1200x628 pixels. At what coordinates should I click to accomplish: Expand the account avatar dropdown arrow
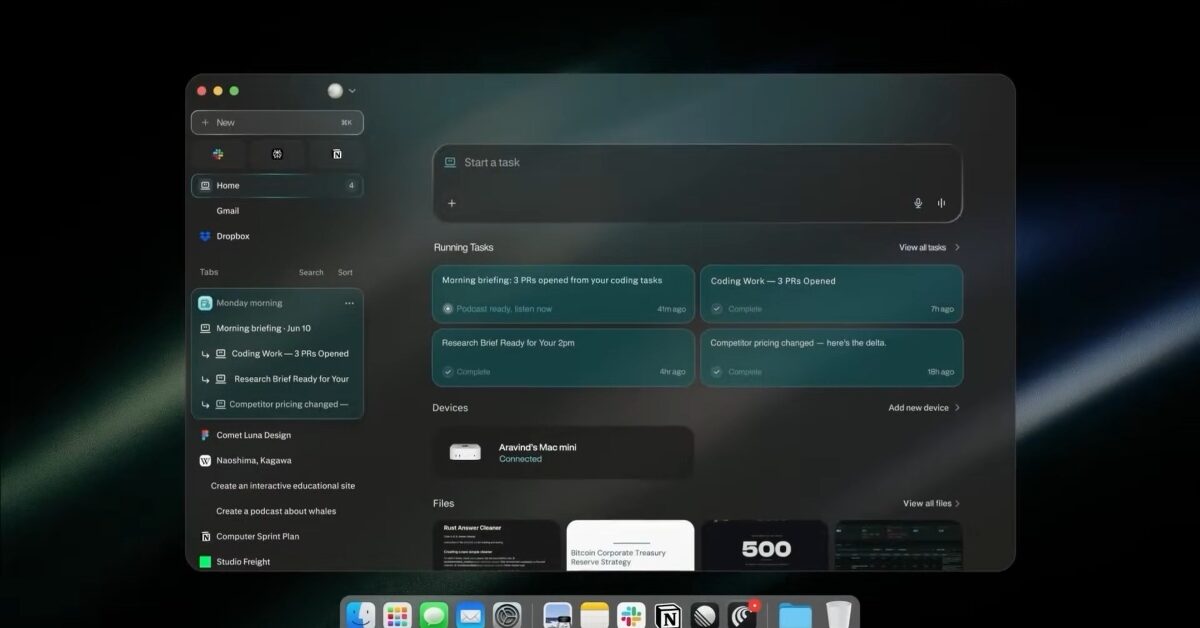(x=351, y=90)
